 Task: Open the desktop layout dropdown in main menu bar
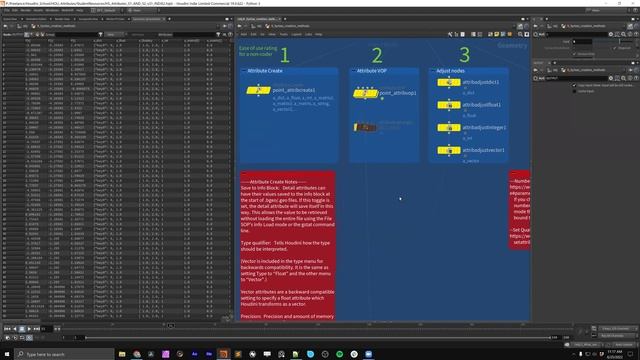(106, 10)
